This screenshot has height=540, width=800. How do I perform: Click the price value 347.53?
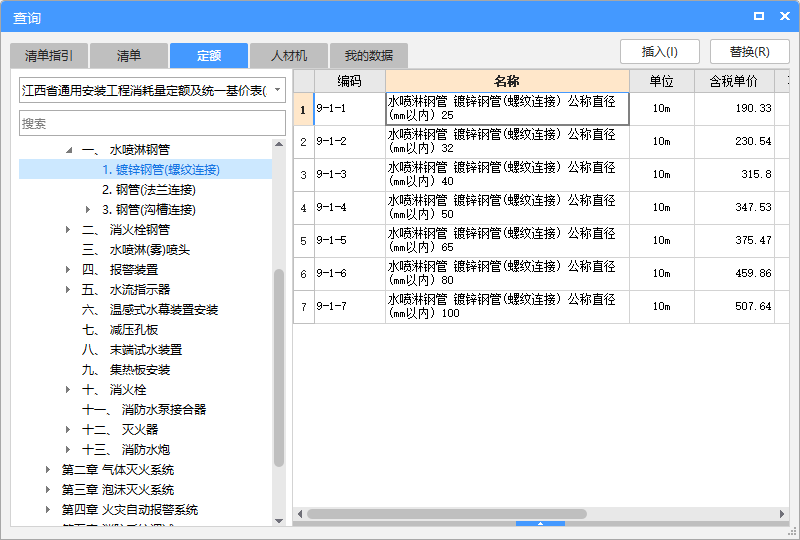[x=753, y=207]
